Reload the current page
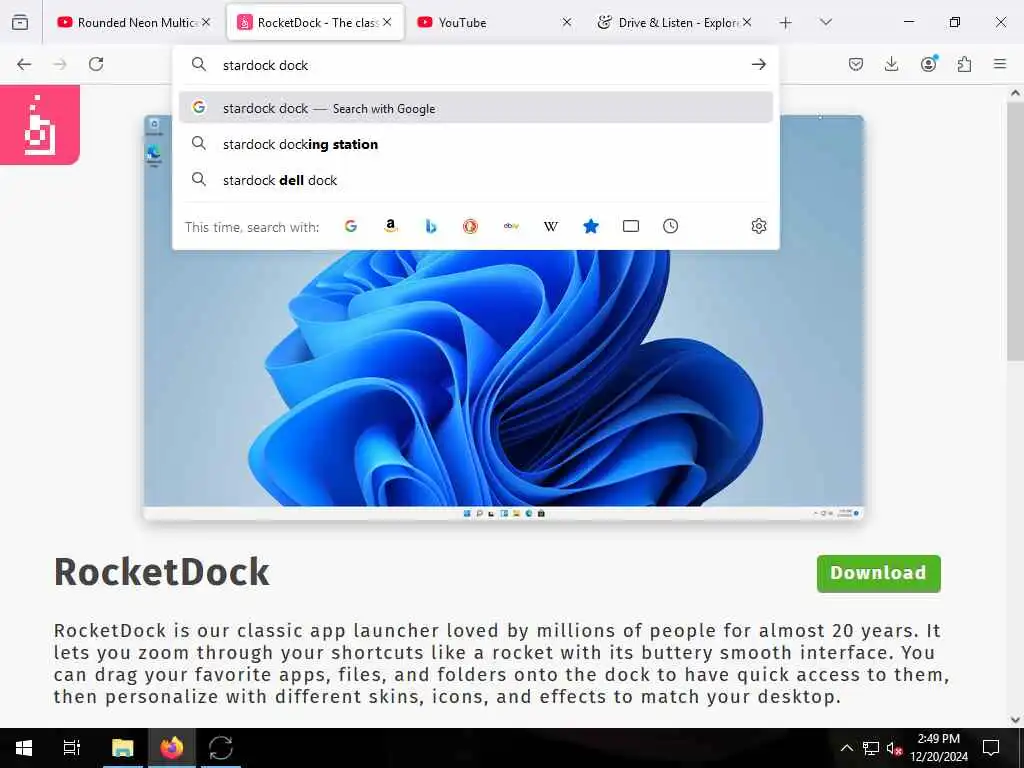The height and width of the screenshot is (768, 1024). pyautogui.click(x=96, y=64)
